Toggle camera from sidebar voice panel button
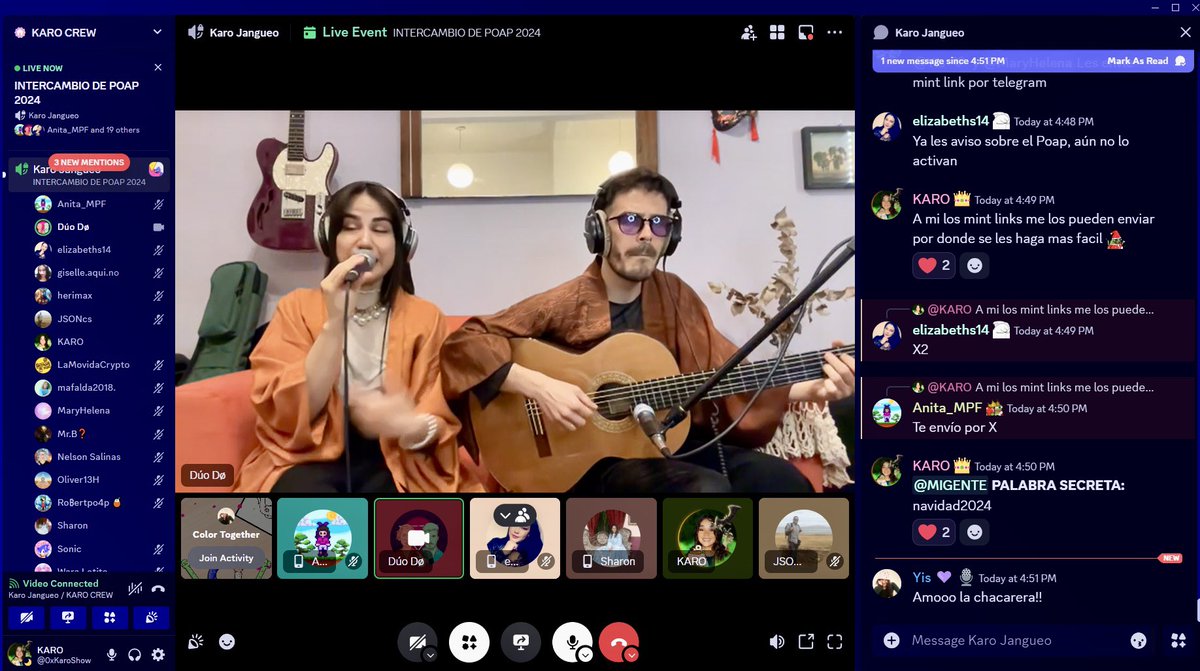 pos(27,618)
